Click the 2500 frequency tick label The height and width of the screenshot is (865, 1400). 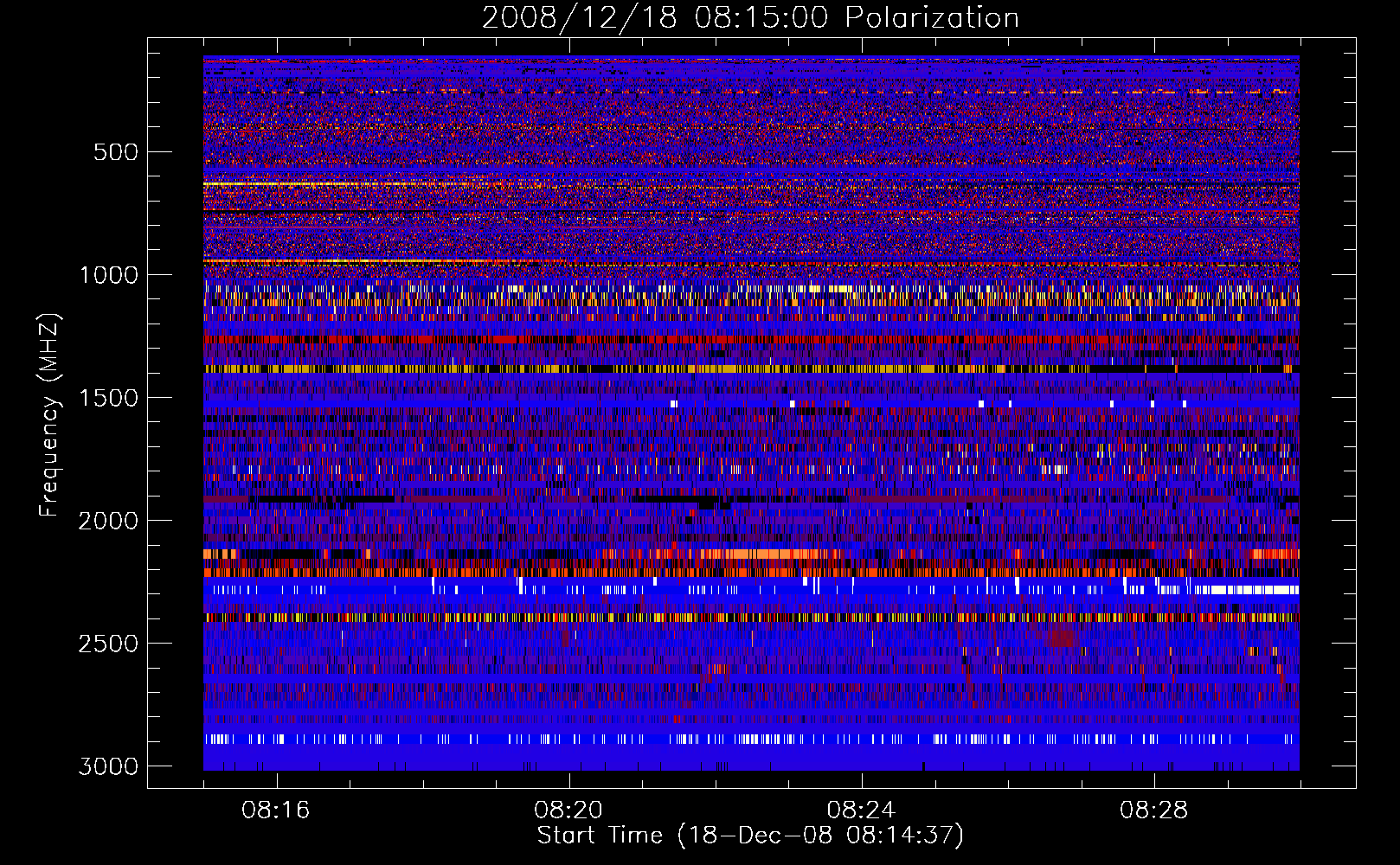[x=108, y=644]
